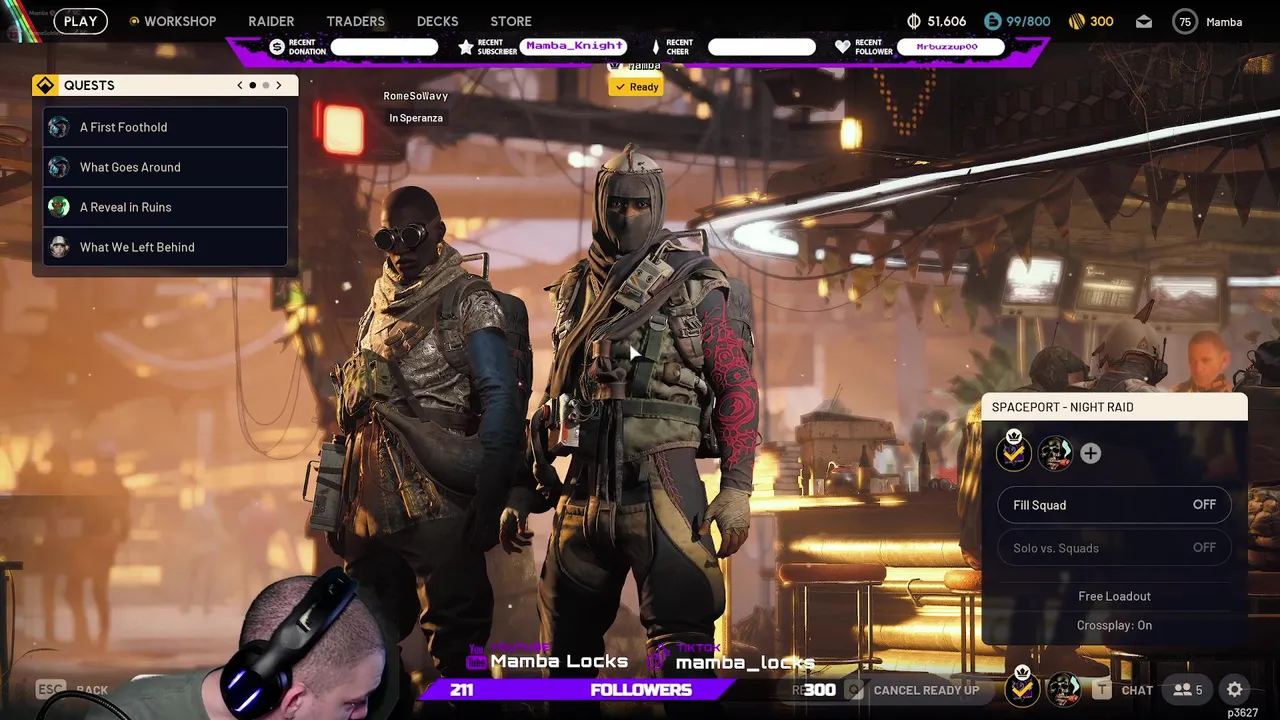Select the Free Loadout option
This screenshot has height=720, width=1280.
[1114, 596]
